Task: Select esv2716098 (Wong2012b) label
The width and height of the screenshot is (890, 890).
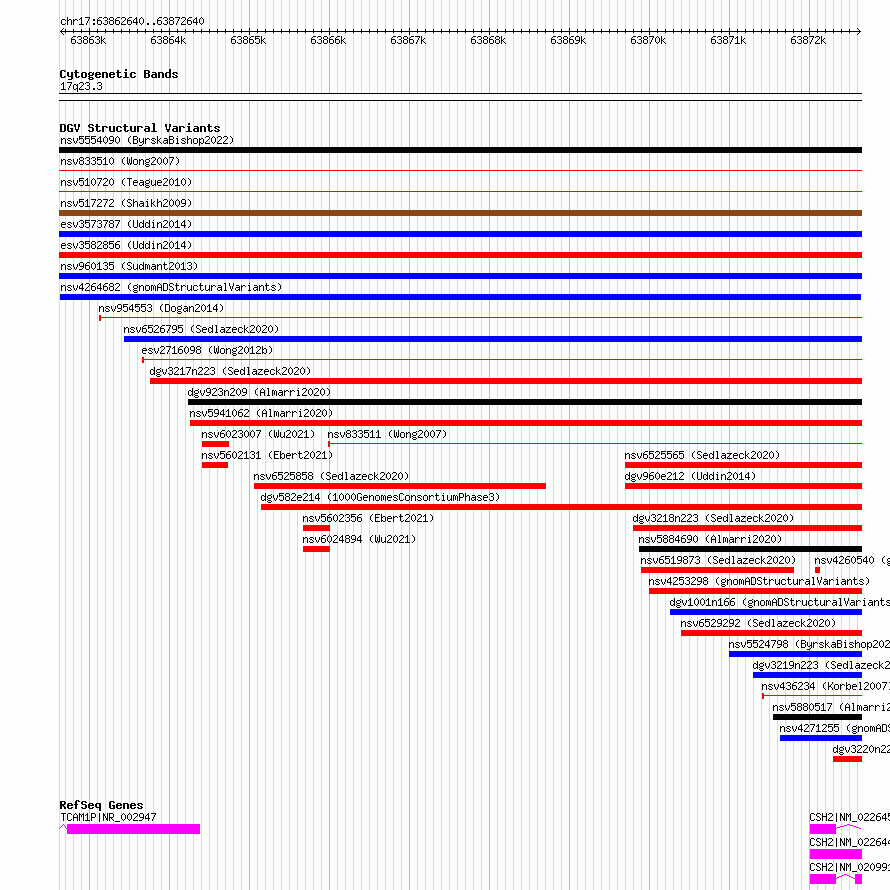Action: [207, 350]
